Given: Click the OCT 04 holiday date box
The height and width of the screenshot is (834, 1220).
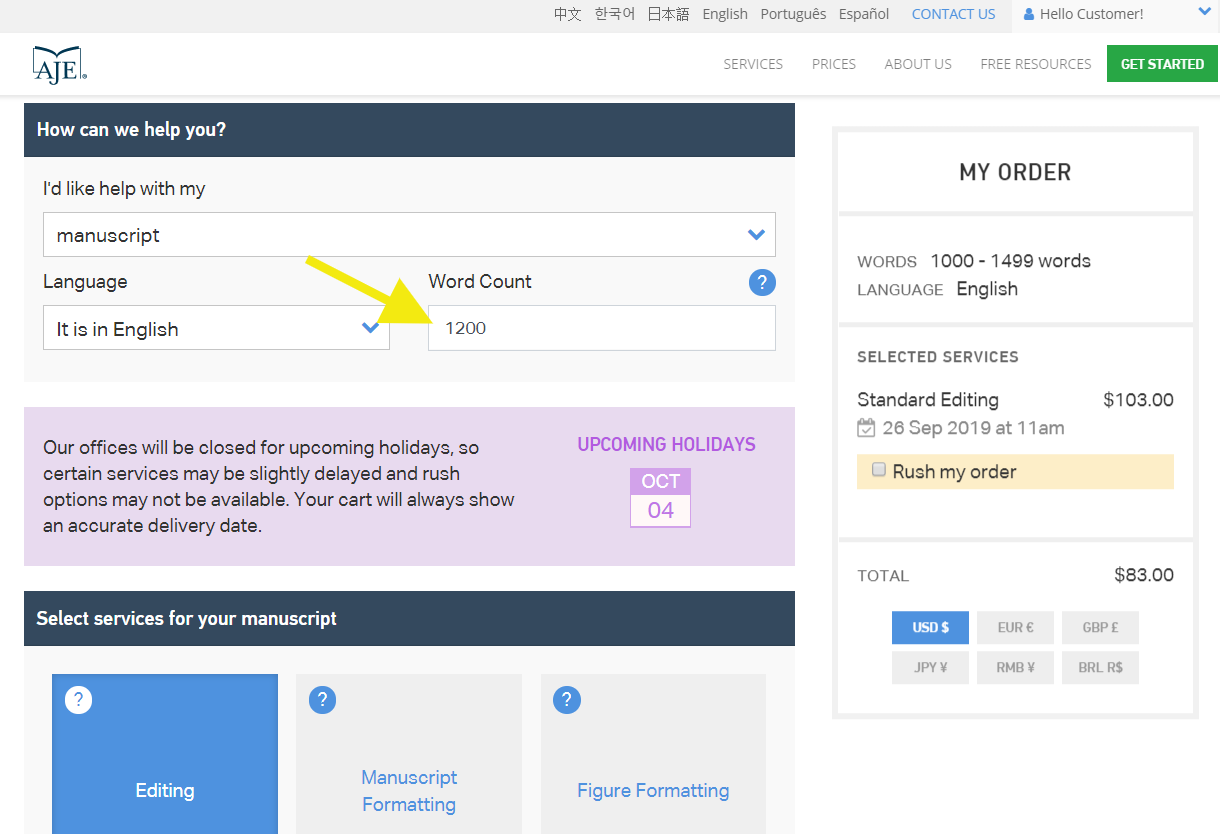Looking at the screenshot, I should 660,497.
